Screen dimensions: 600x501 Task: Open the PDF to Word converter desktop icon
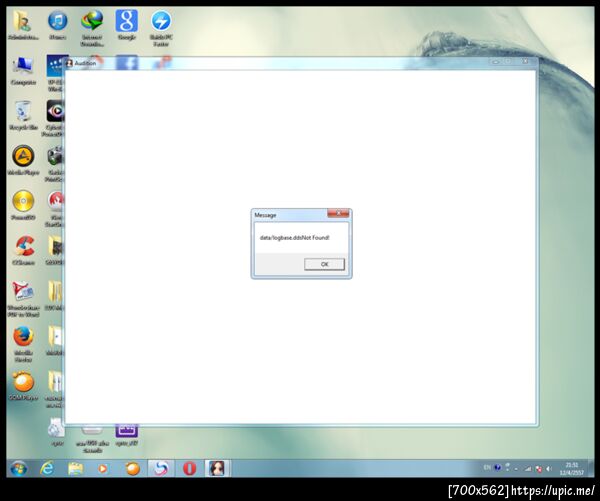pos(23,299)
